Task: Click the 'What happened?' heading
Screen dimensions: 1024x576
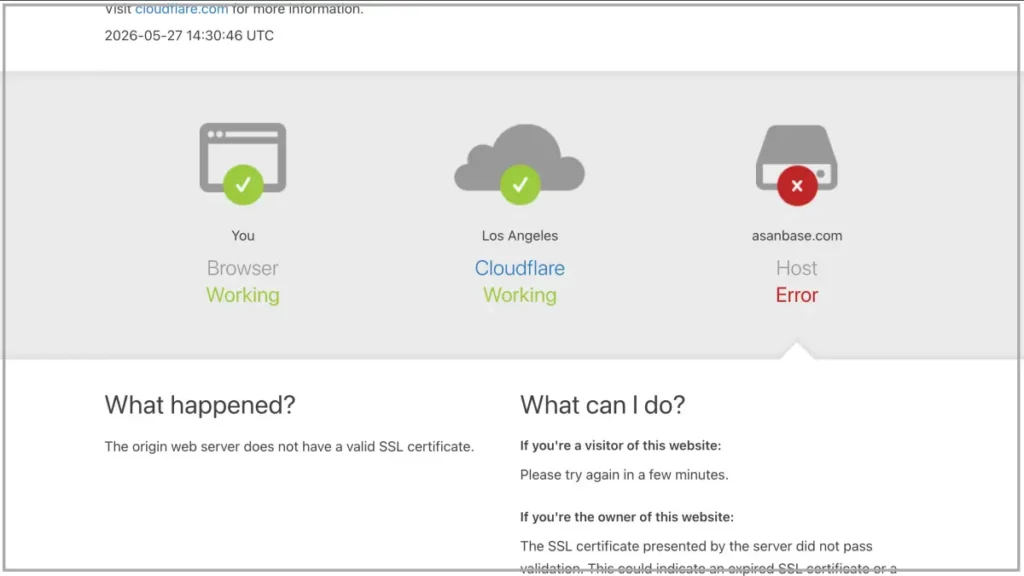Action: [x=200, y=405]
